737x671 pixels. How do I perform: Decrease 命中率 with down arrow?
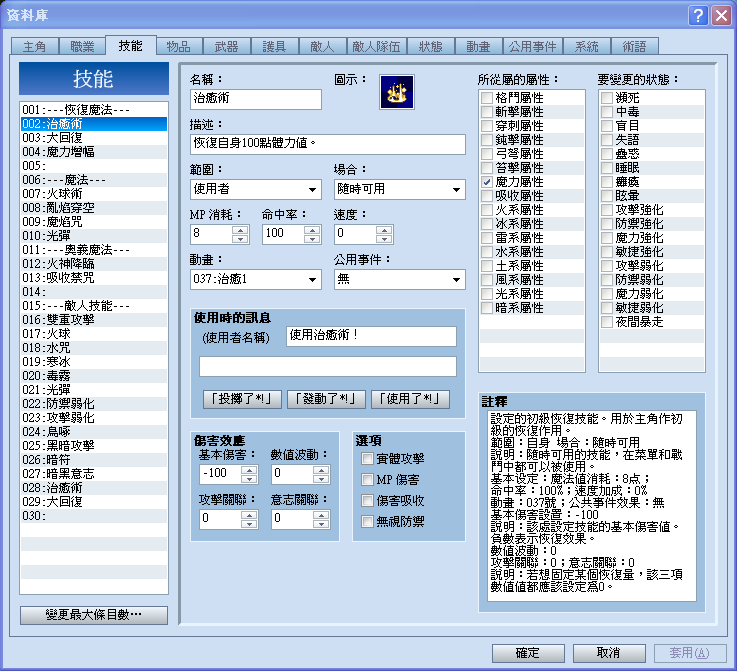pyautogui.click(x=312, y=239)
